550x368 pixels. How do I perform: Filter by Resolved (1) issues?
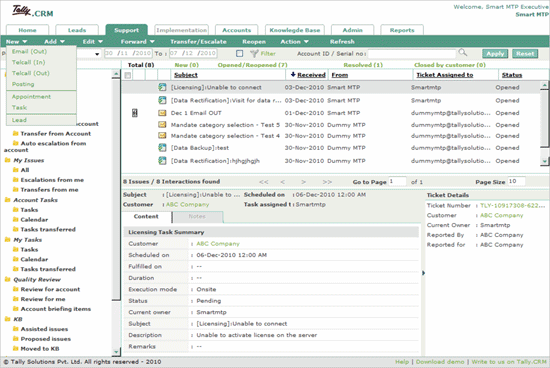pyautogui.click(x=363, y=65)
